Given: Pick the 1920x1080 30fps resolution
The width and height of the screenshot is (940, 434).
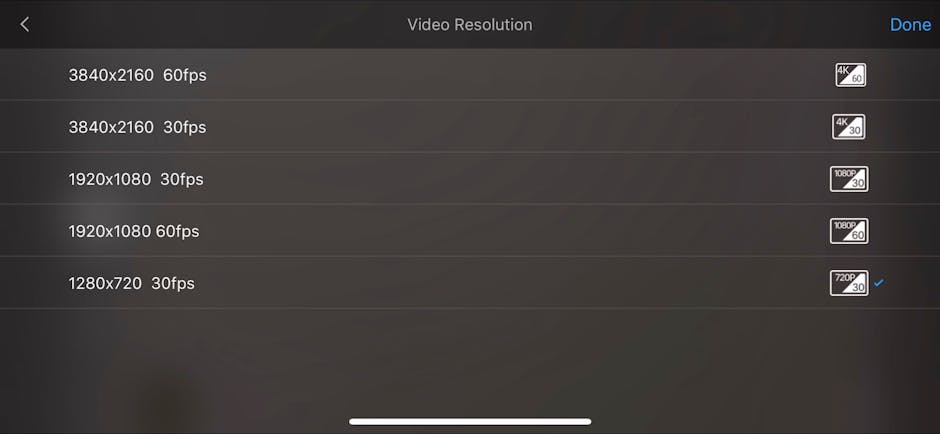Looking at the screenshot, I should (x=470, y=179).
